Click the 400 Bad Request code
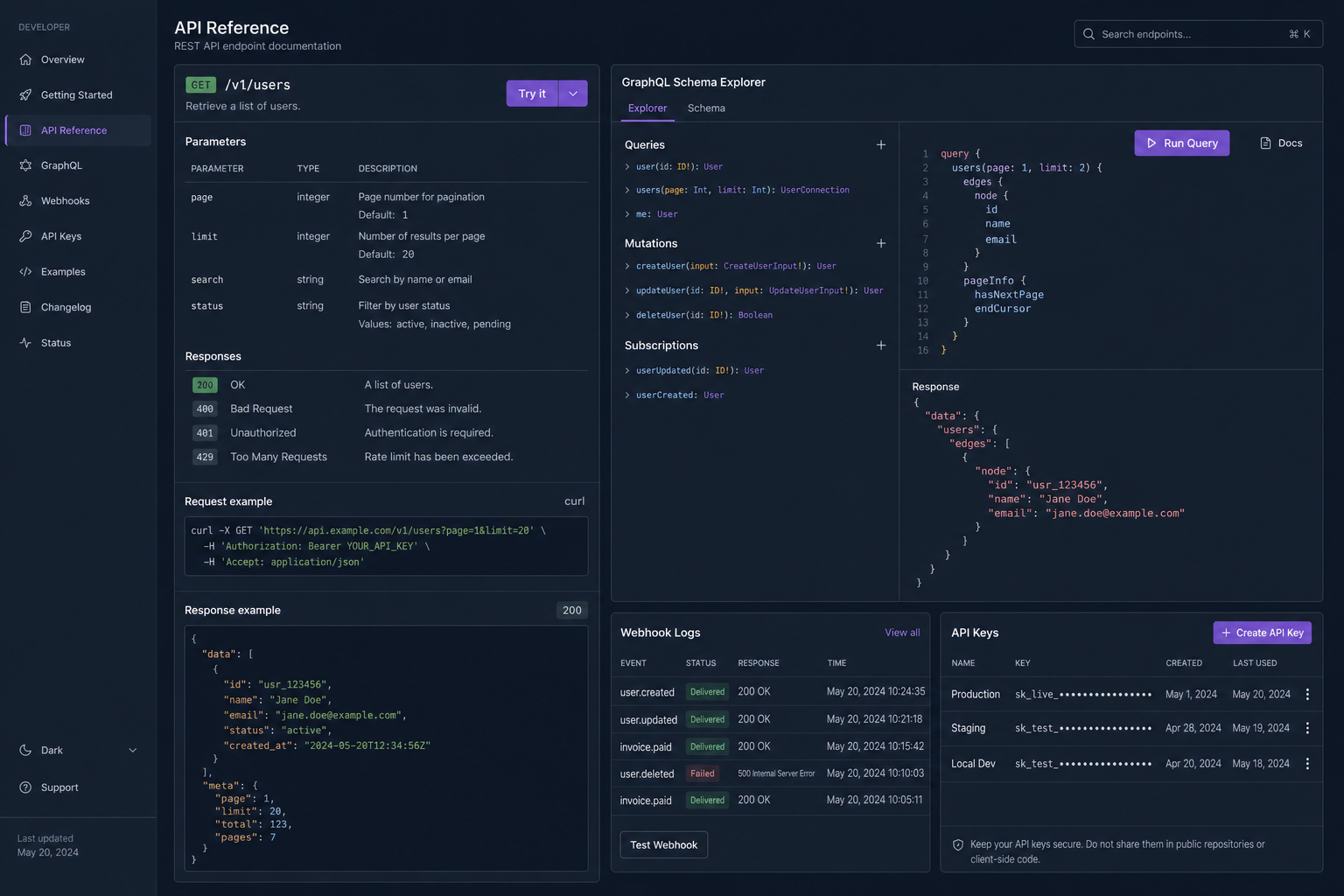The height and width of the screenshot is (896, 1344). (x=205, y=409)
